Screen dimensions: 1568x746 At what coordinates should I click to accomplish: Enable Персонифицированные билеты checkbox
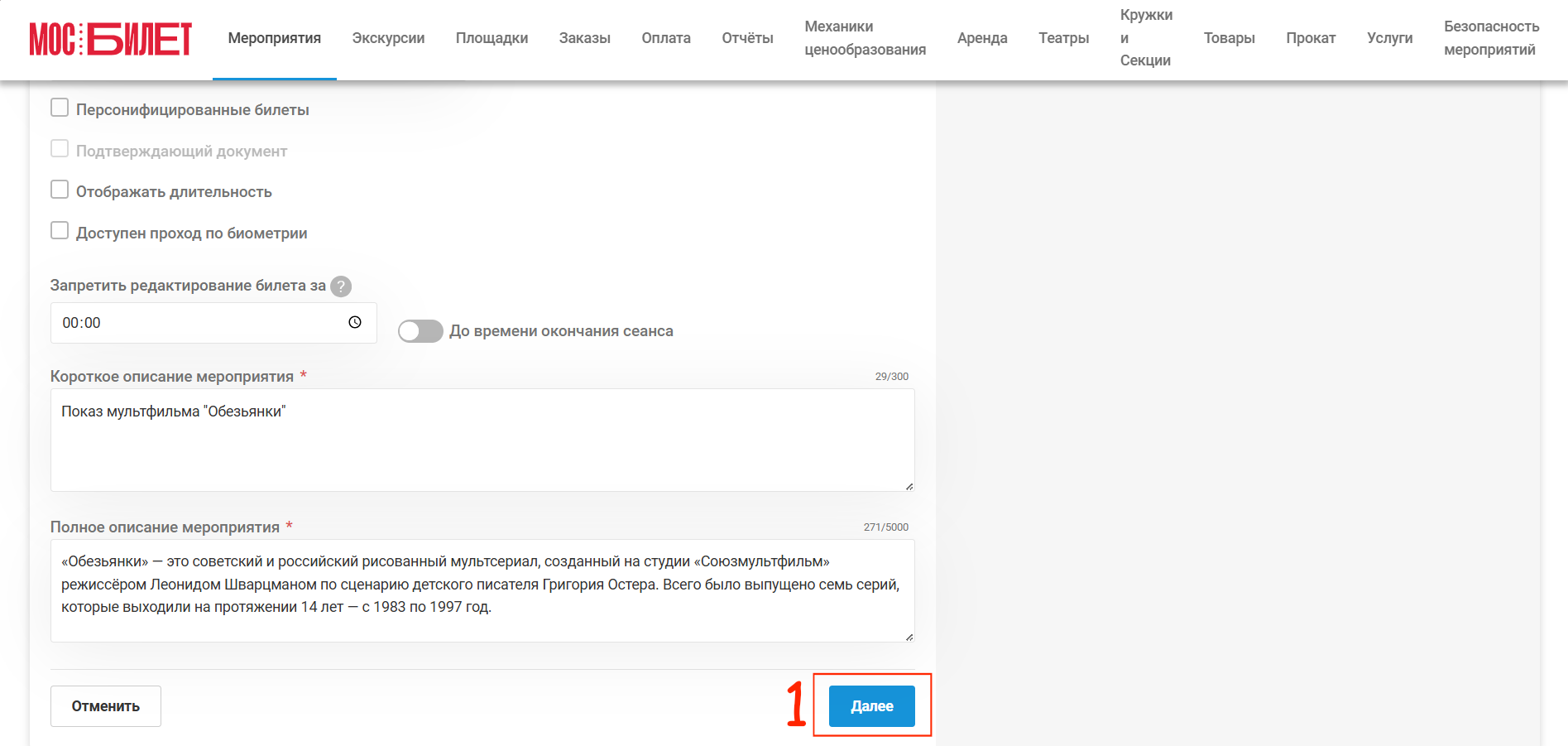[x=60, y=108]
